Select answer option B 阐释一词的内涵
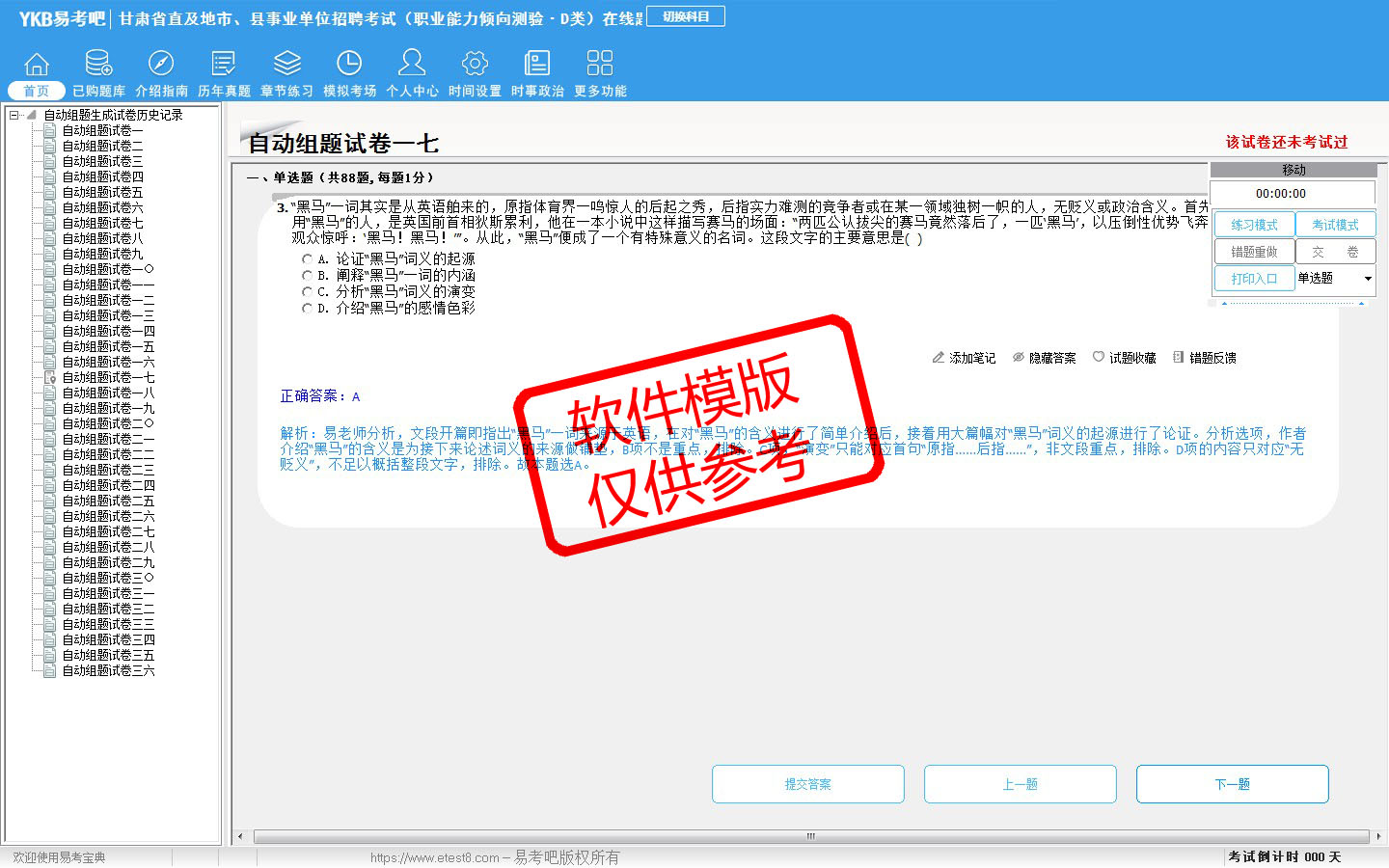This screenshot has width=1389, height=868. click(308, 276)
